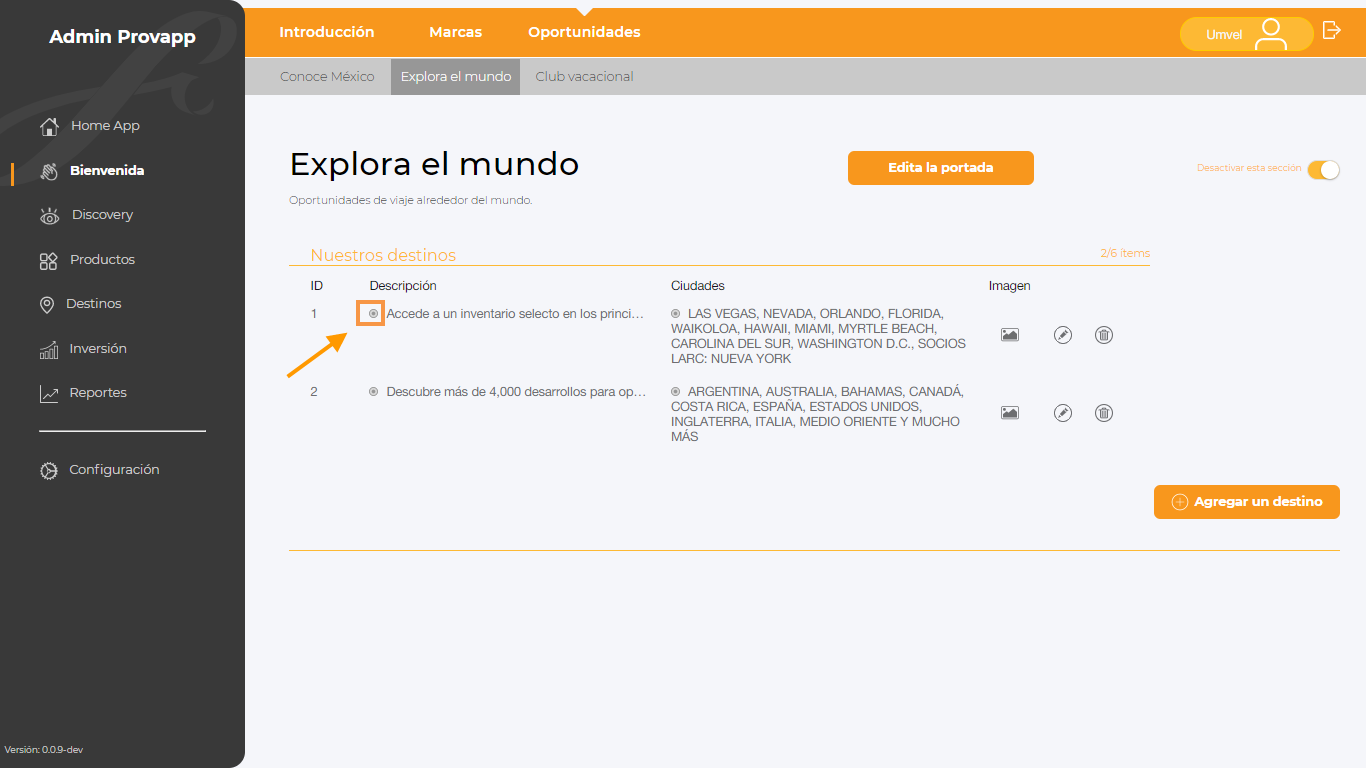Open the Umvel user profile button
The height and width of the screenshot is (768, 1366).
1246,34
